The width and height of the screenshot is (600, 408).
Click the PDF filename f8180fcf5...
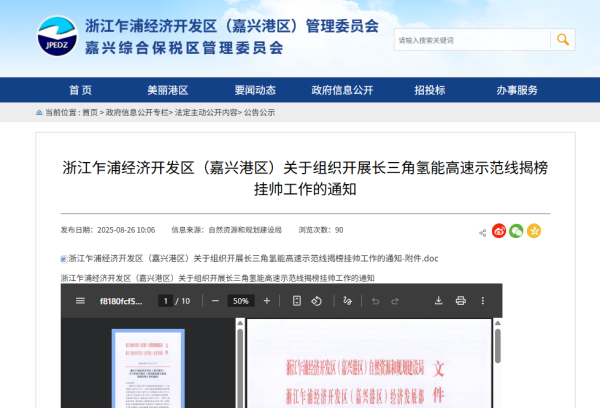[x=121, y=301]
